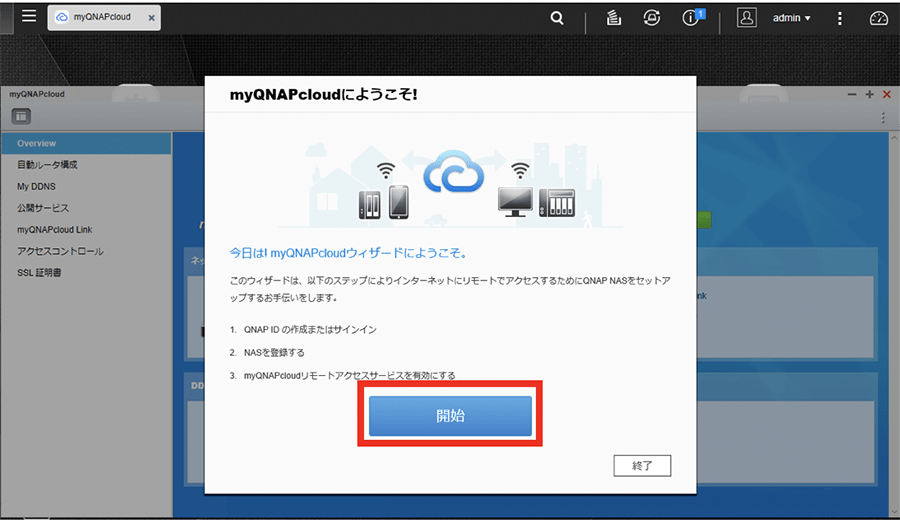Toggle the sidebar panel icon

tap(21, 117)
